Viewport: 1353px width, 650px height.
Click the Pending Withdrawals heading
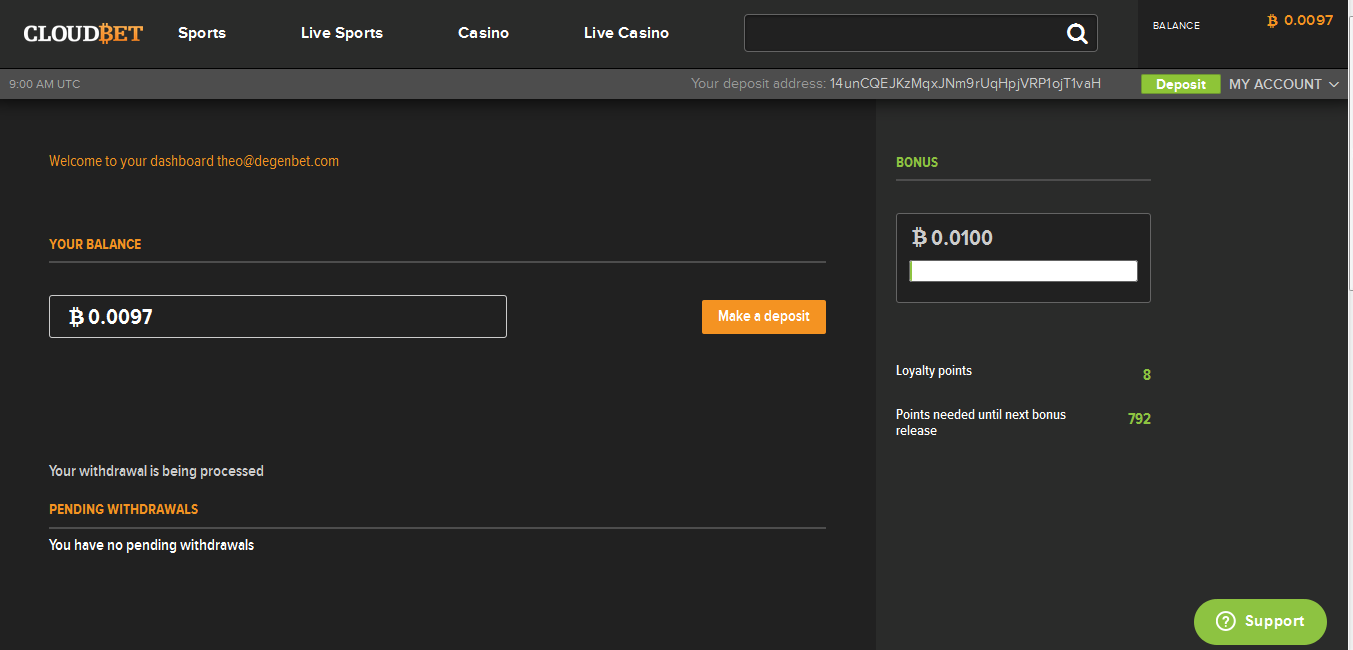(x=124, y=509)
